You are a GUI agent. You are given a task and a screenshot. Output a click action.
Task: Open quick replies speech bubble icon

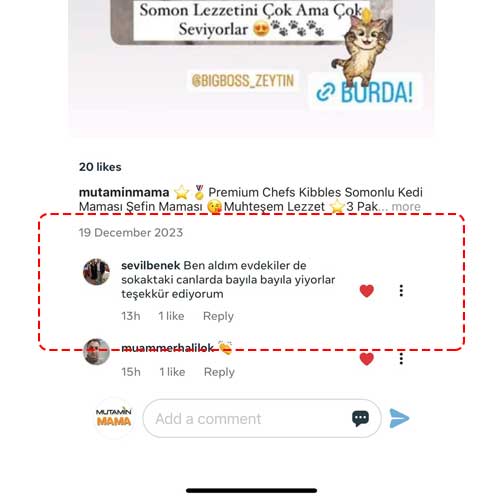(x=360, y=418)
